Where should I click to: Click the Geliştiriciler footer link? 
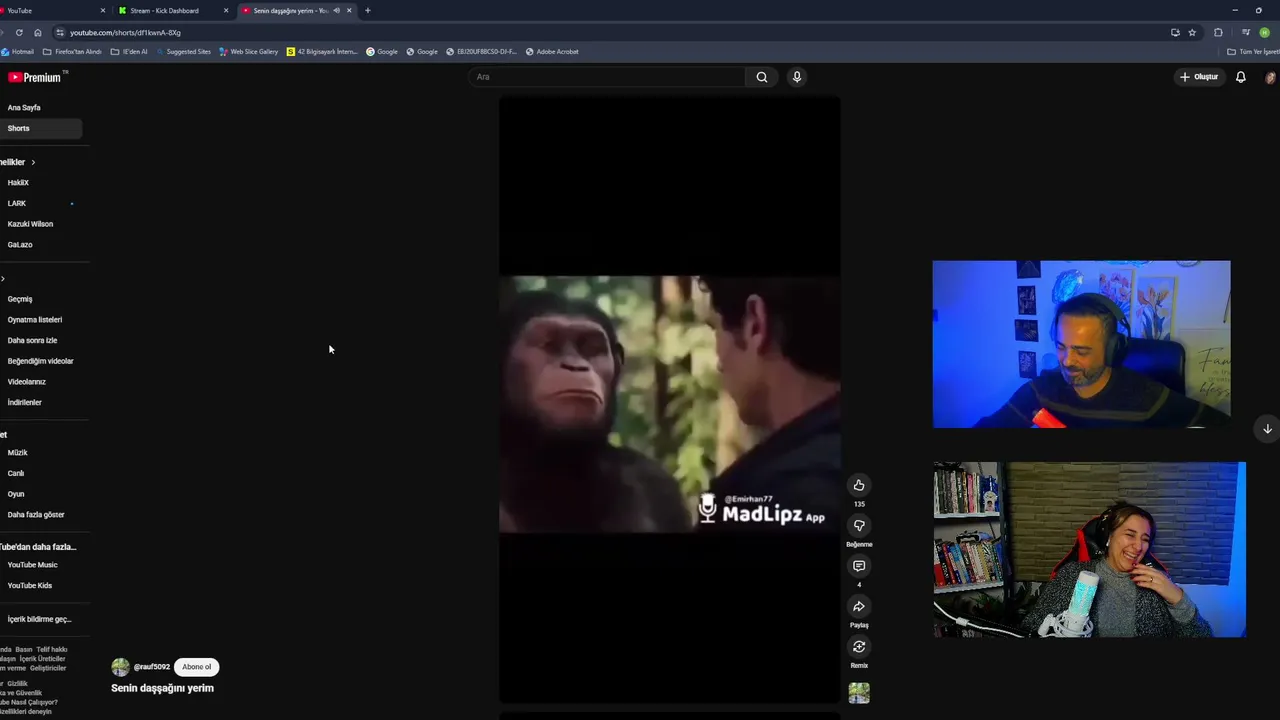(x=48, y=668)
